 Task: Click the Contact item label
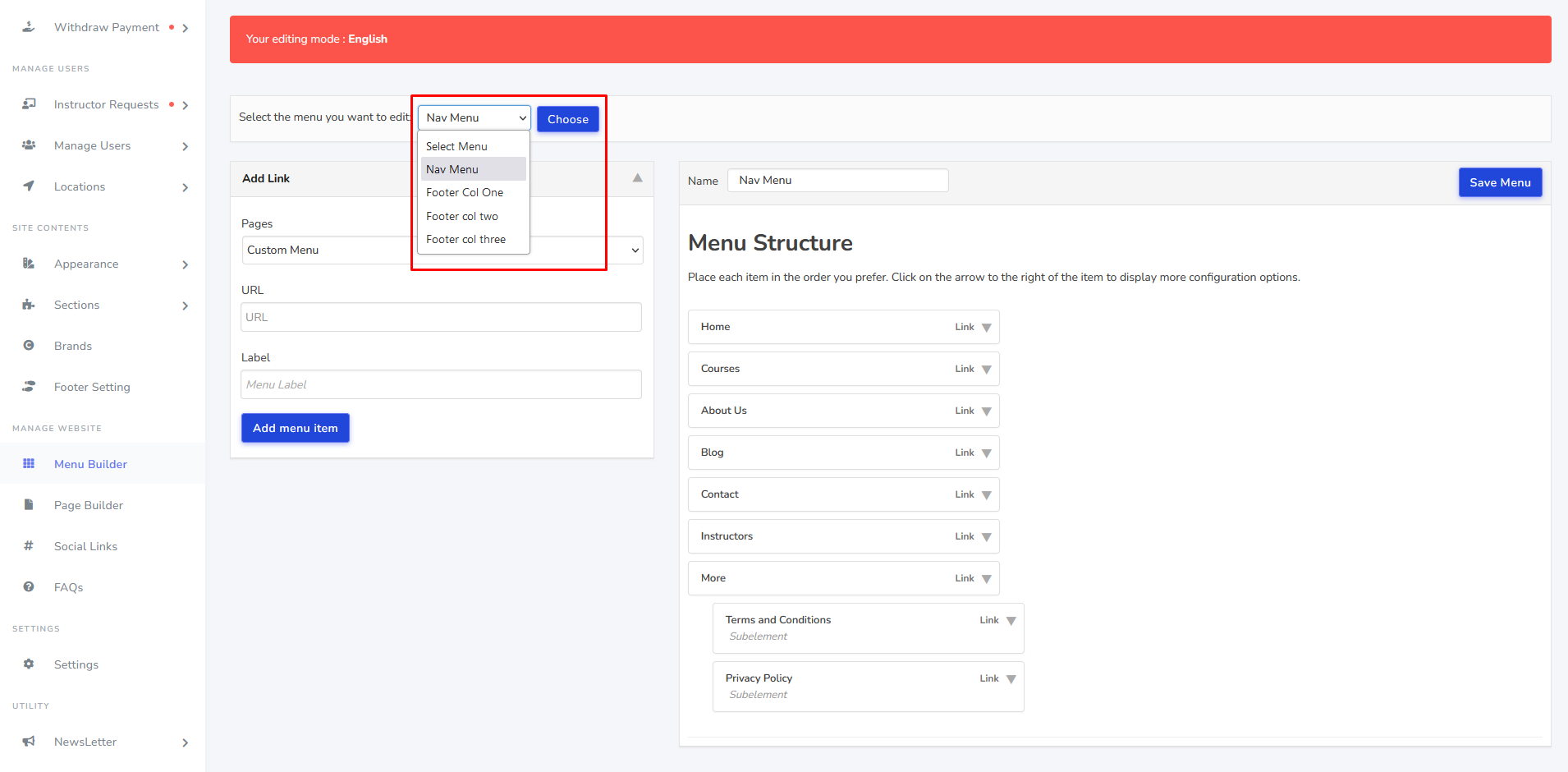point(719,494)
